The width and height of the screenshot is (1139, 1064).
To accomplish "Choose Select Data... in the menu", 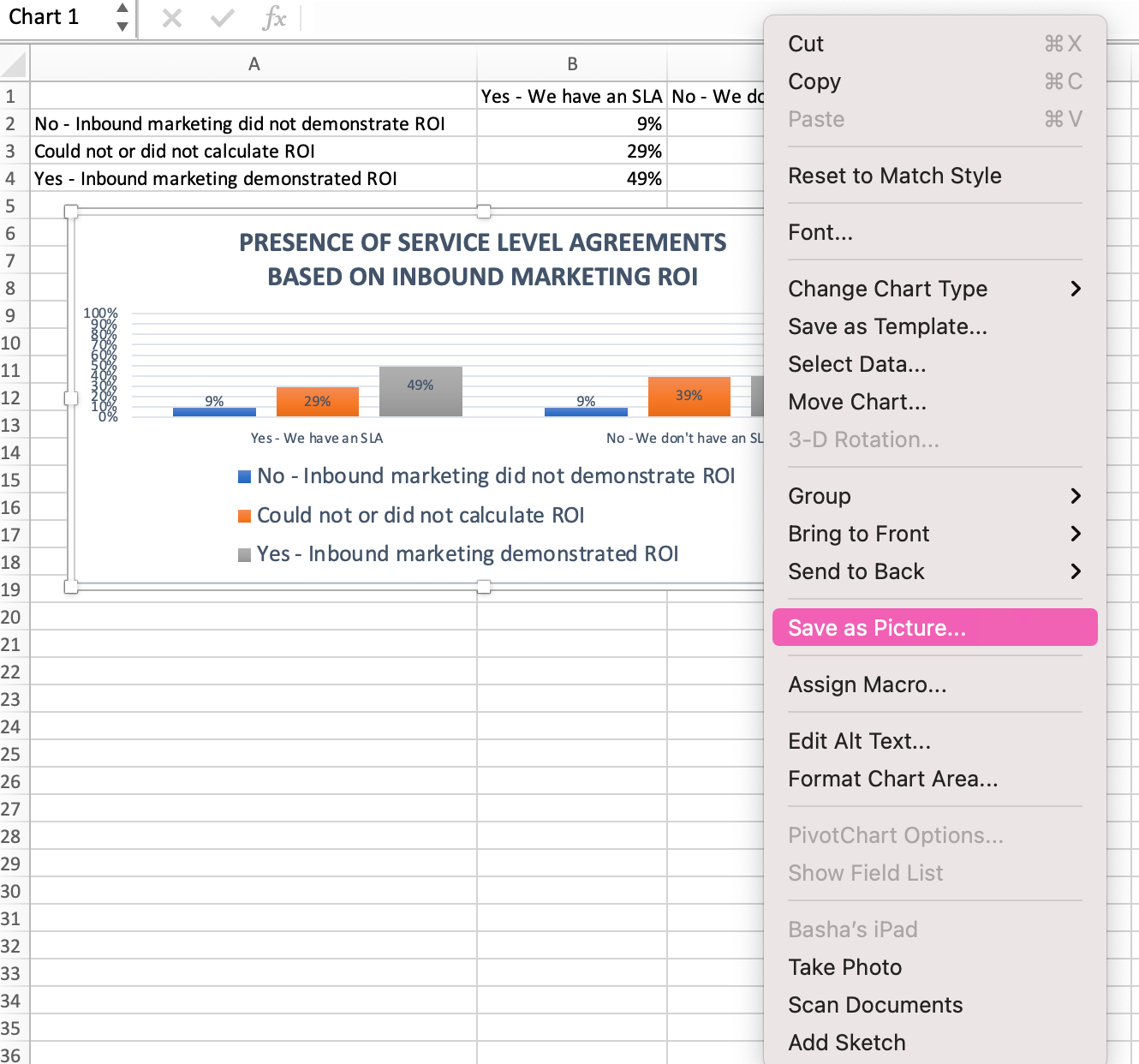I will click(935, 364).
